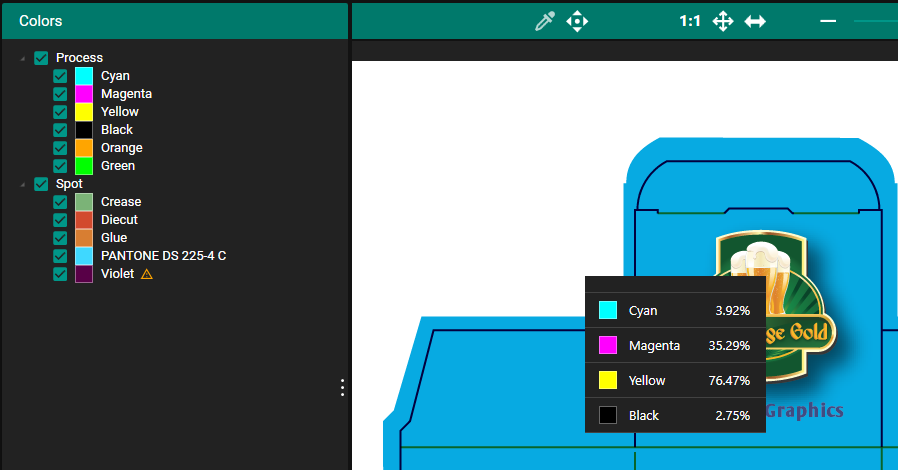Viewport: 898px width, 470px height.
Task: Disable the Diecut spot color checkbox
Action: click(60, 220)
